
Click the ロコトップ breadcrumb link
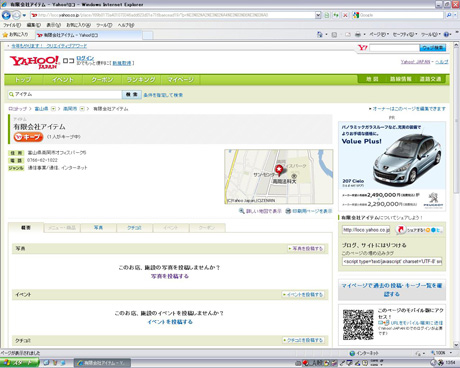(x=17, y=109)
